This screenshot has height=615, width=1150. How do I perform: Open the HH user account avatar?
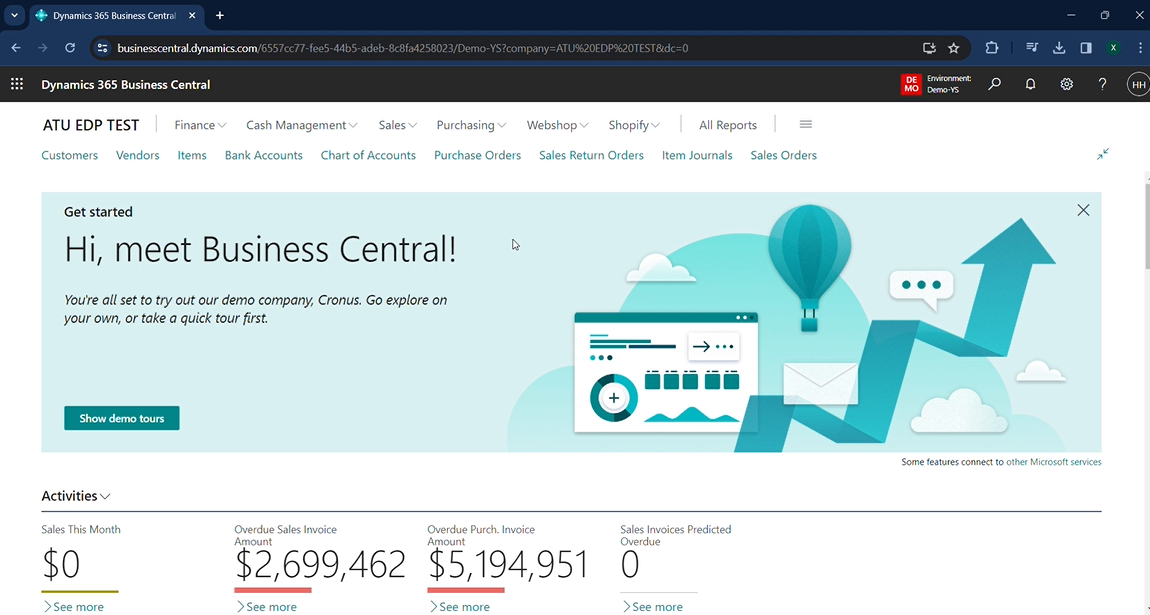coord(1138,84)
